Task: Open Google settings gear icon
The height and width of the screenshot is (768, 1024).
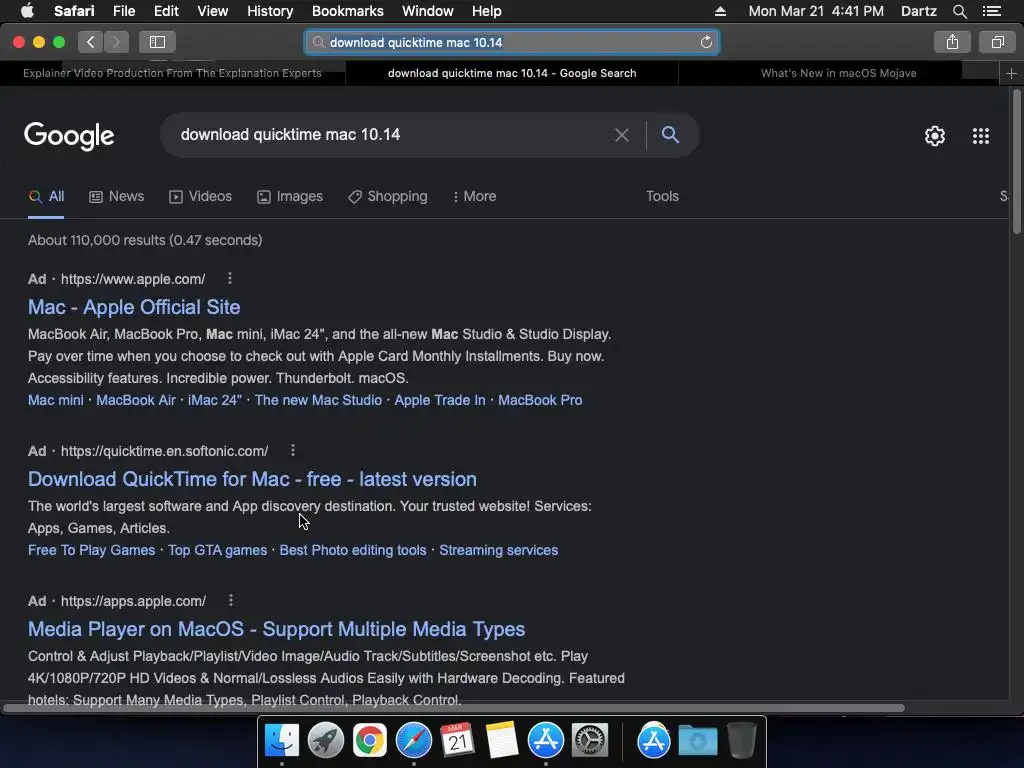Action: coord(935,136)
